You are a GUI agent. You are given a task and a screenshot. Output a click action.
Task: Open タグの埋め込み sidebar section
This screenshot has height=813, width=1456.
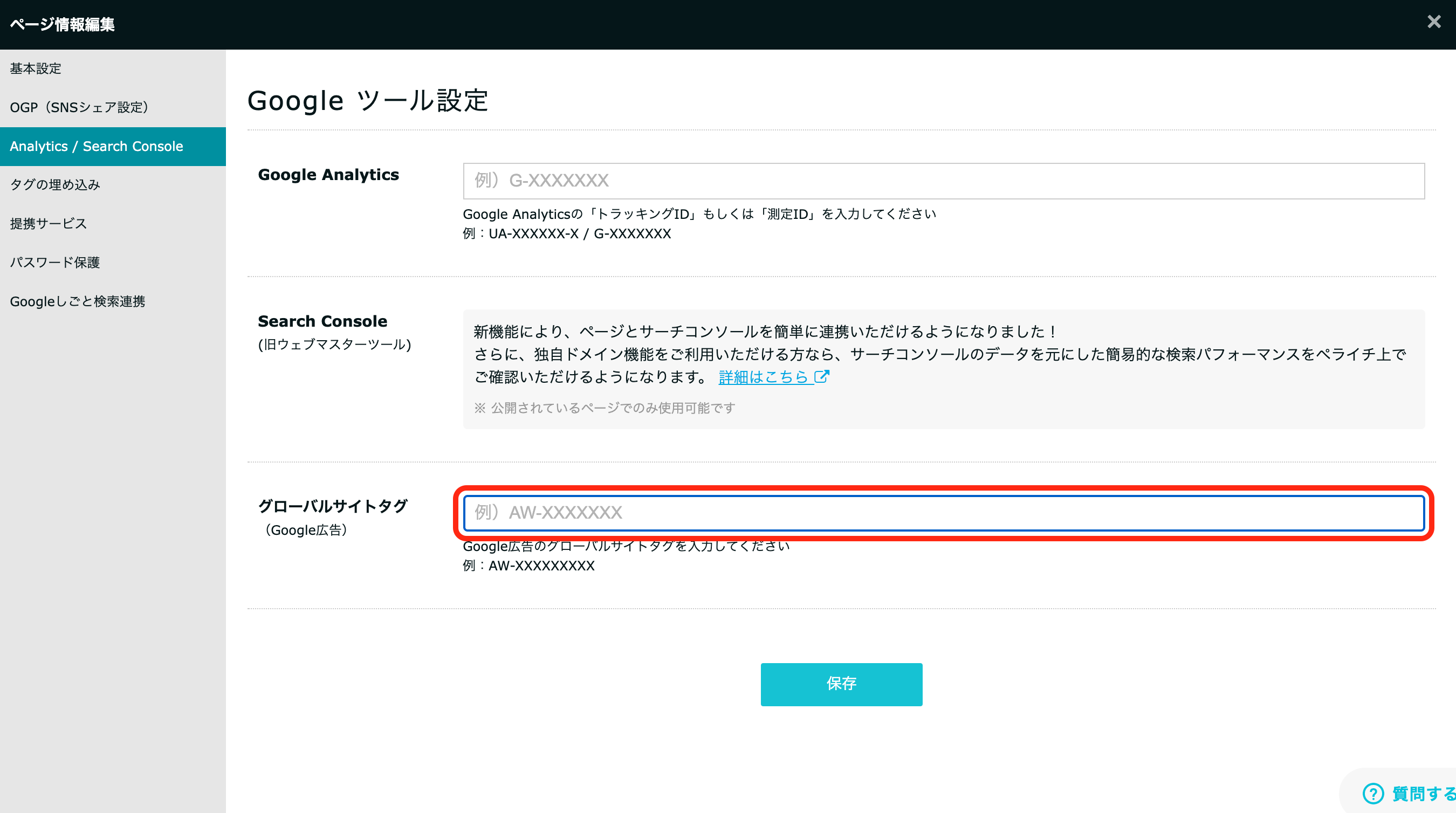point(113,185)
